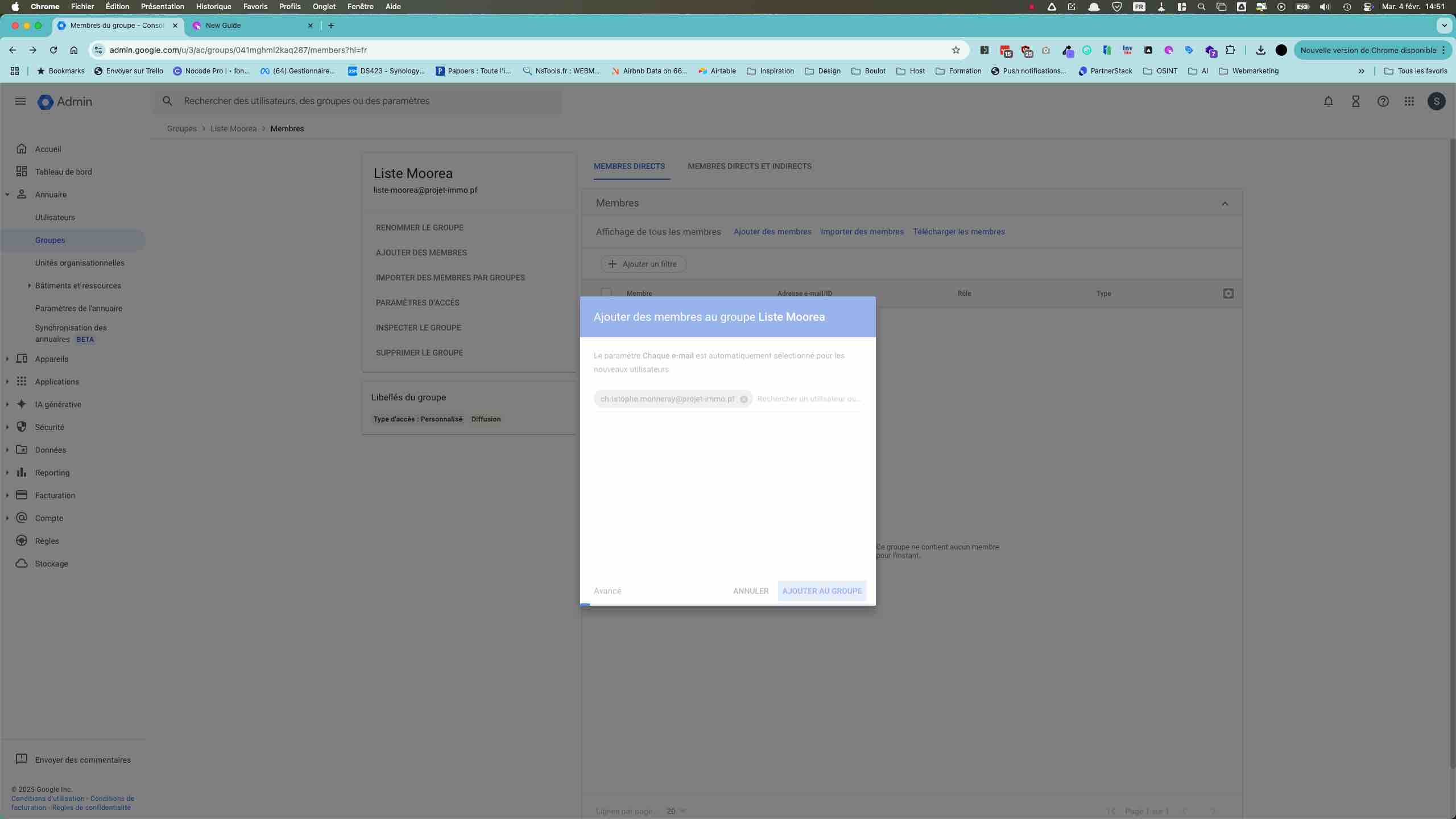
Task: Open the tasks hourglass icon
Action: [x=1355, y=101]
